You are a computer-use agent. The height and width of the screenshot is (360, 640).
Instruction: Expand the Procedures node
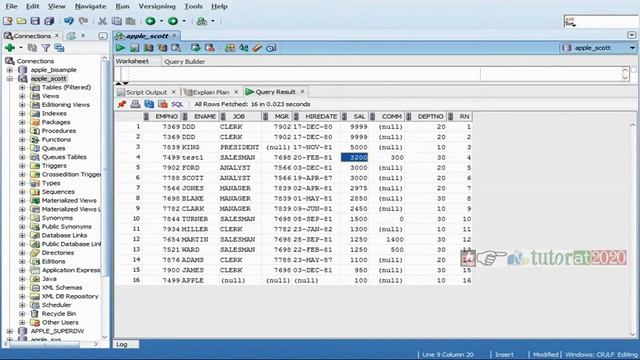(22, 131)
